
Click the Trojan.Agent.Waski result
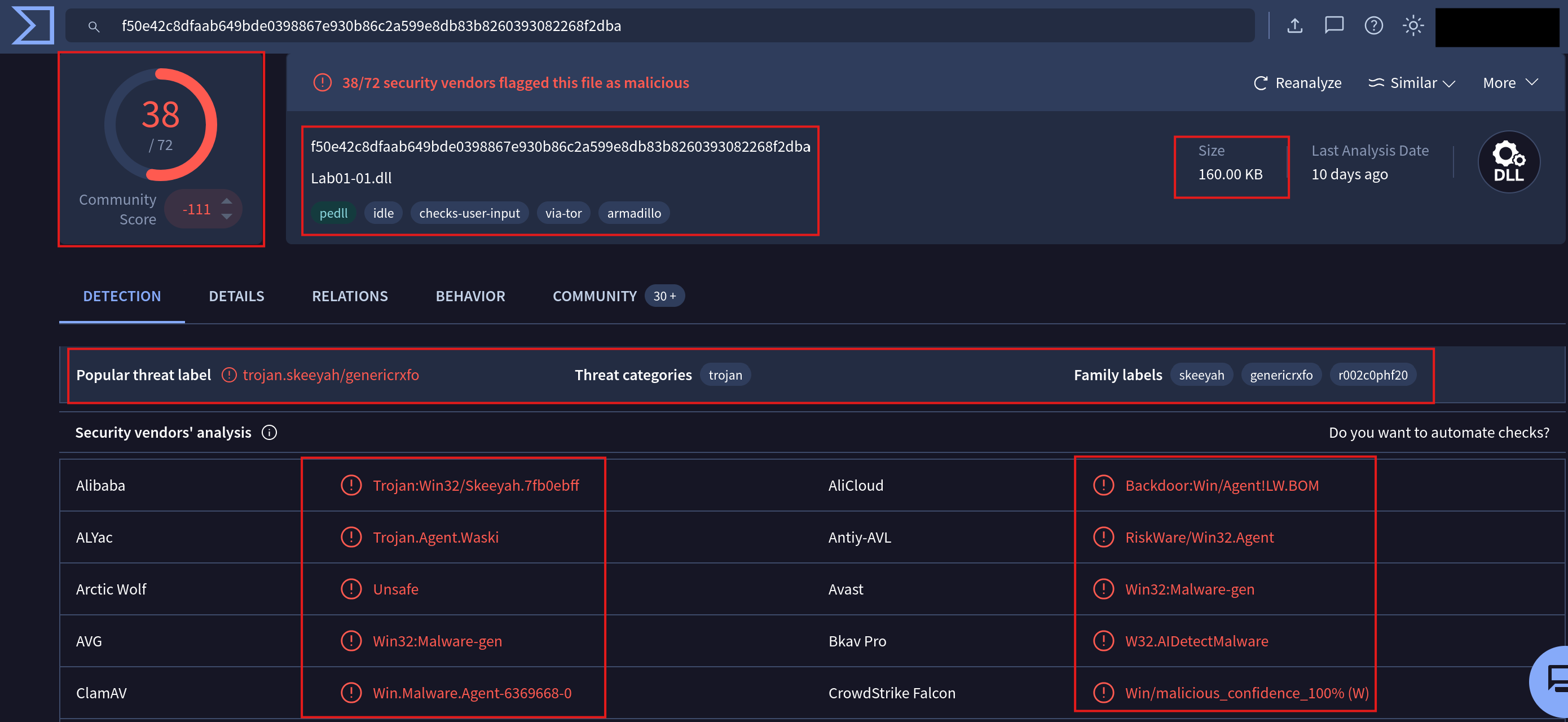[436, 537]
